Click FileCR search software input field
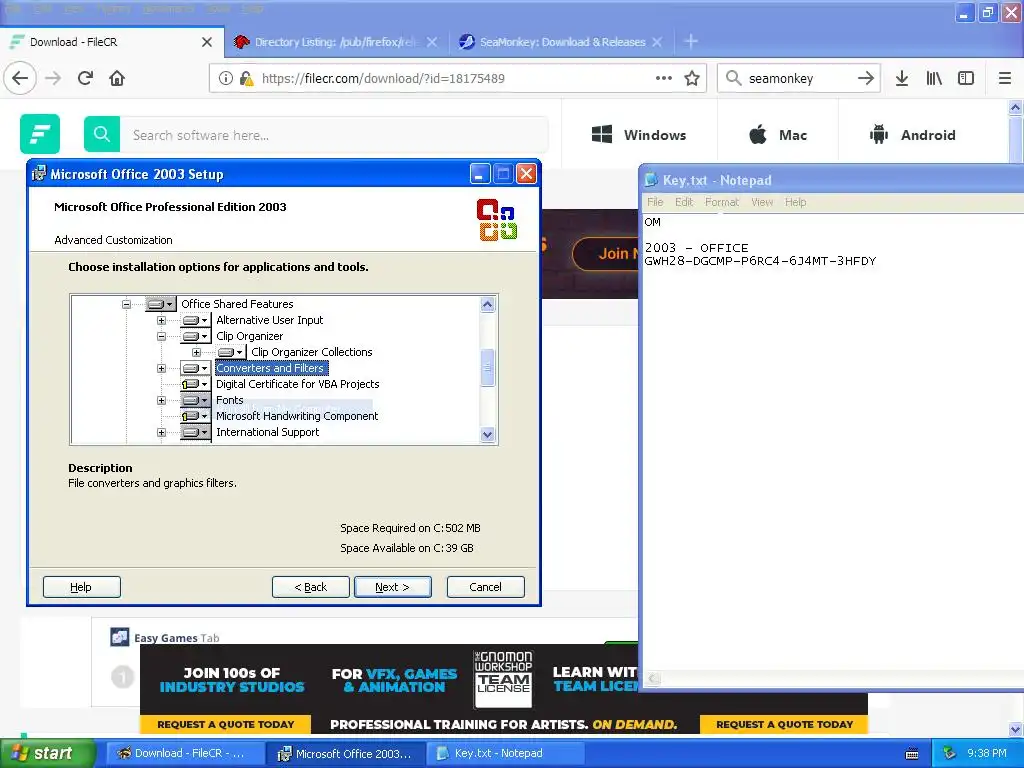The image size is (1024, 768). pyautogui.click(x=333, y=135)
